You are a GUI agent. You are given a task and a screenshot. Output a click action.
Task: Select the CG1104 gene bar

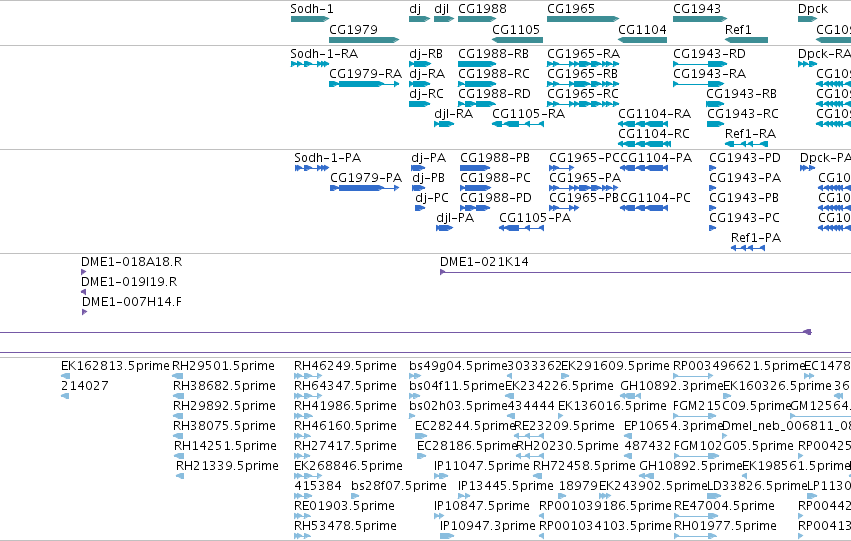(643, 40)
